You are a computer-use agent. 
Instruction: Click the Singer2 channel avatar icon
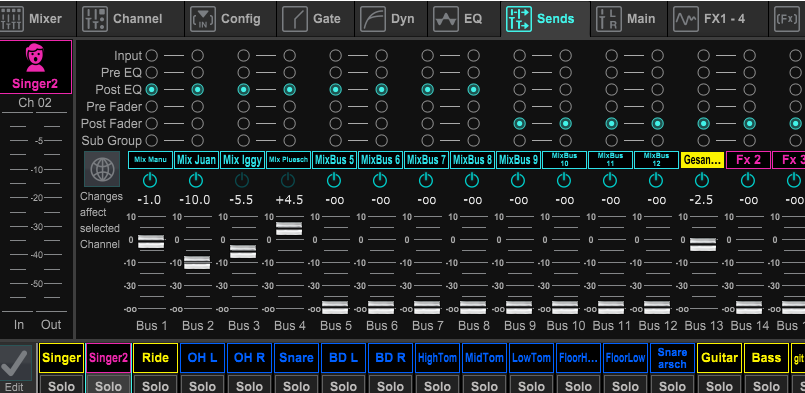click(x=35, y=59)
